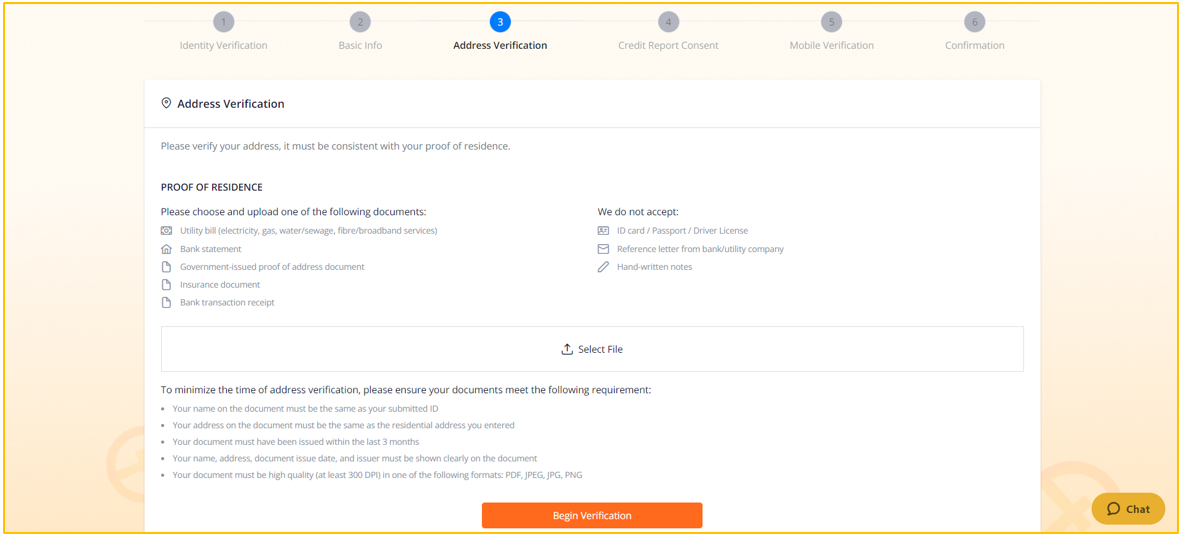The width and height of the screenshot is (1184, 537).
Task: Click the insurance document file icon
Action: pyautogui.click(x=166, y=285)
